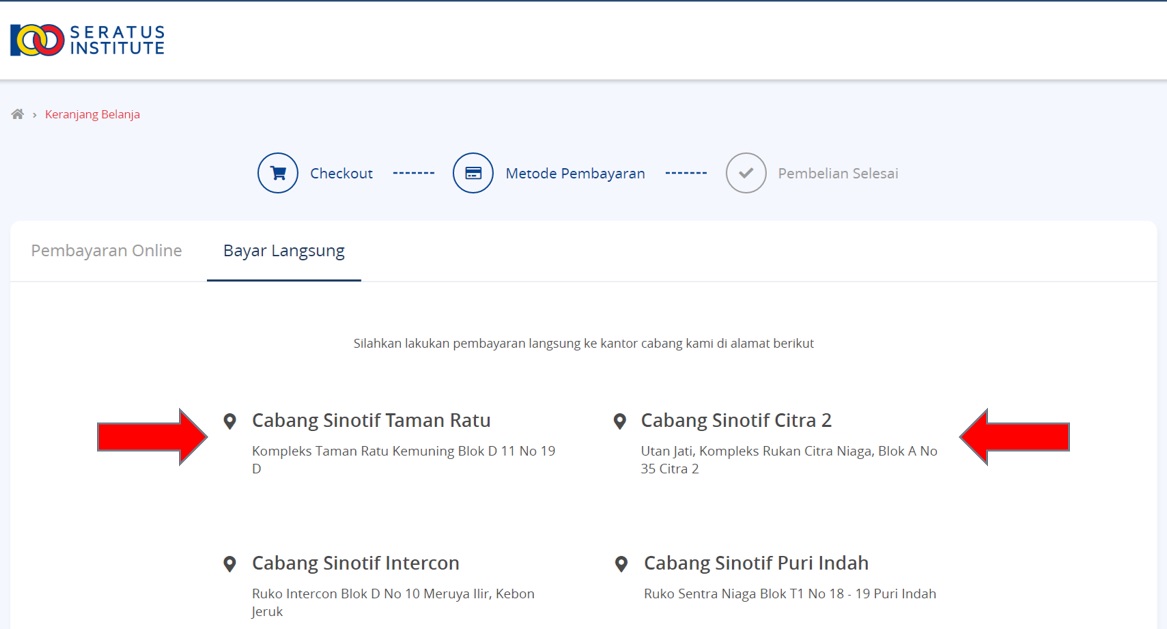This screenshot has height=629, width=1167.
Task: Select the Metode Pembayaran step label
Action: point(575,173)
